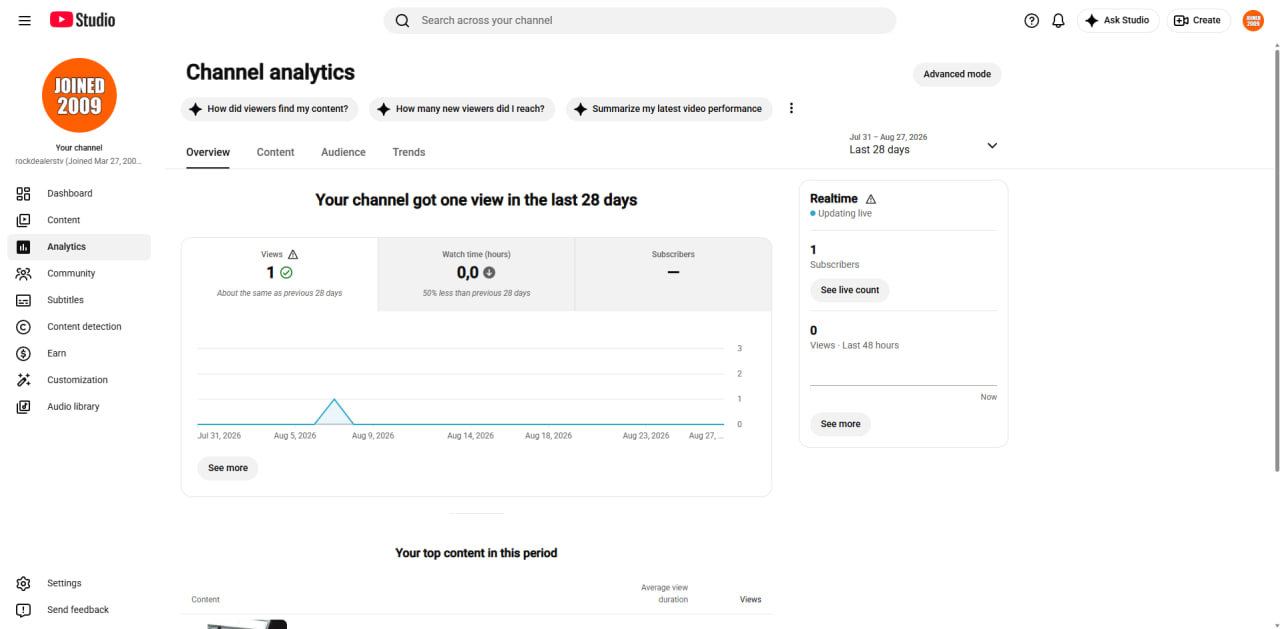Select the Views metric card

click(280, 274)
